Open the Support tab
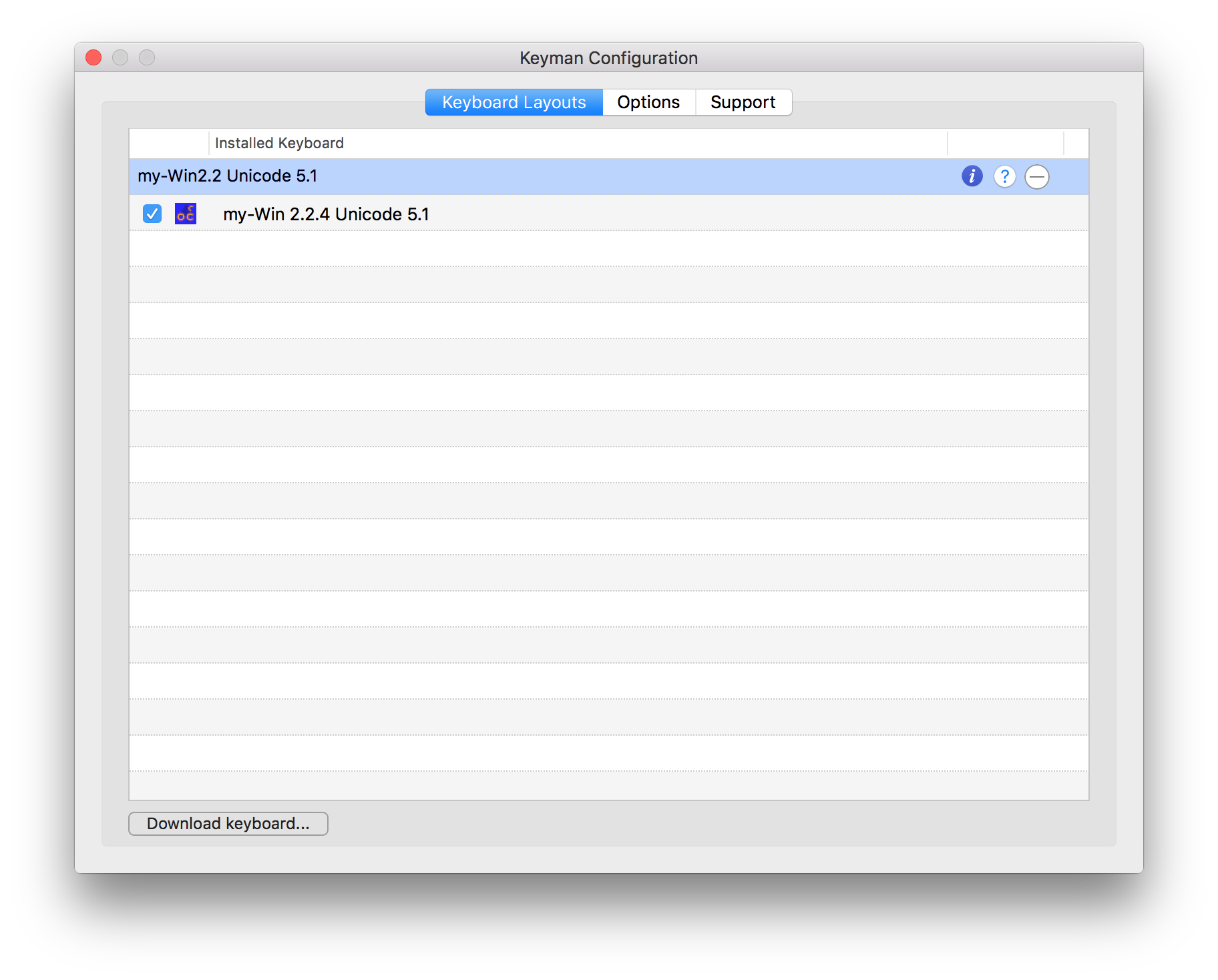 tap(743, 102)
